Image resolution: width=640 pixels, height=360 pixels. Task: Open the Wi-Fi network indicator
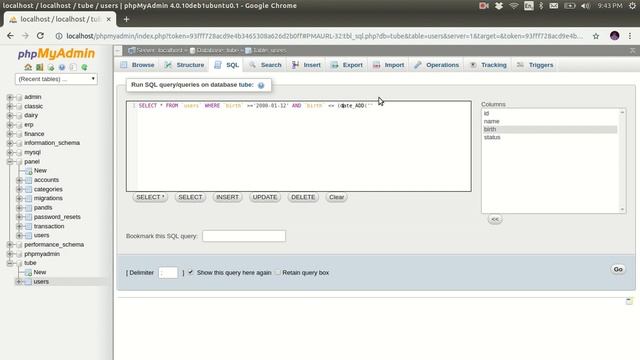tap(514, 6)
